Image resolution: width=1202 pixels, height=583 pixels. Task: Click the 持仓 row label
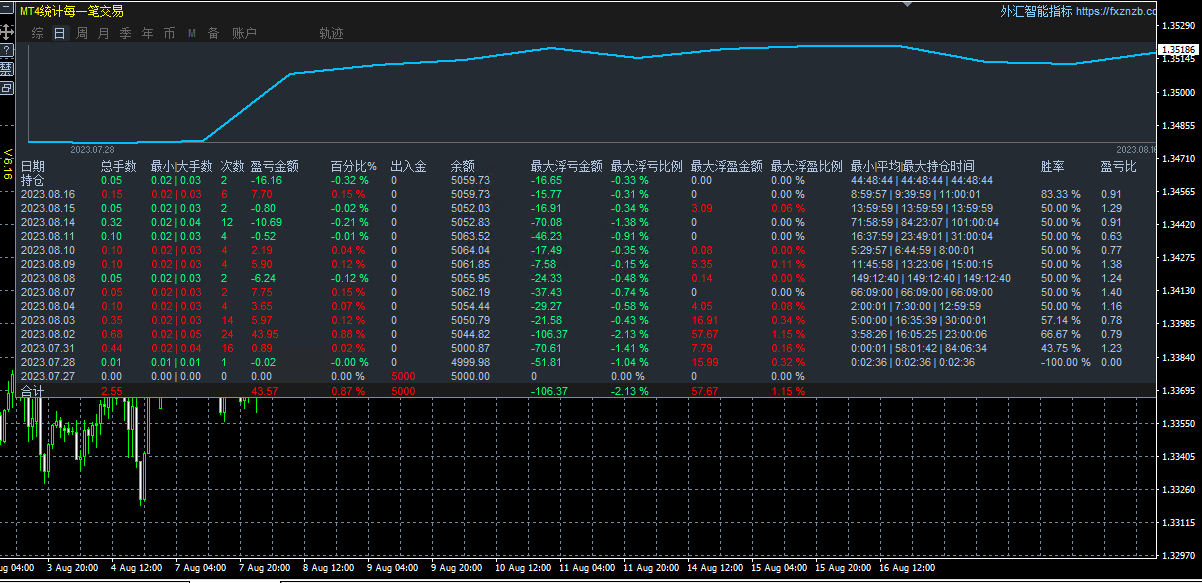[x=32, y=180]
